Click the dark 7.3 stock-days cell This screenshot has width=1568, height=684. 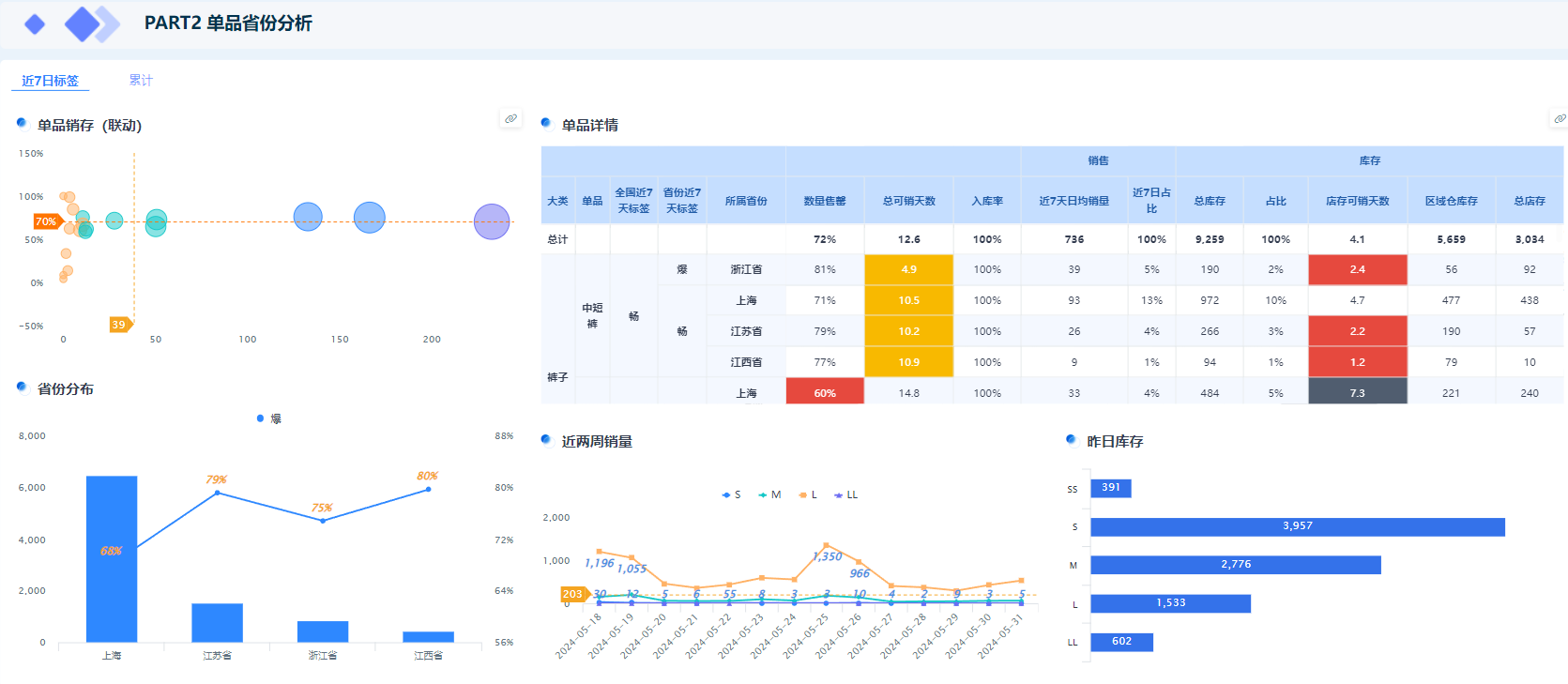pyautogui.click(x=1357, y=392)
